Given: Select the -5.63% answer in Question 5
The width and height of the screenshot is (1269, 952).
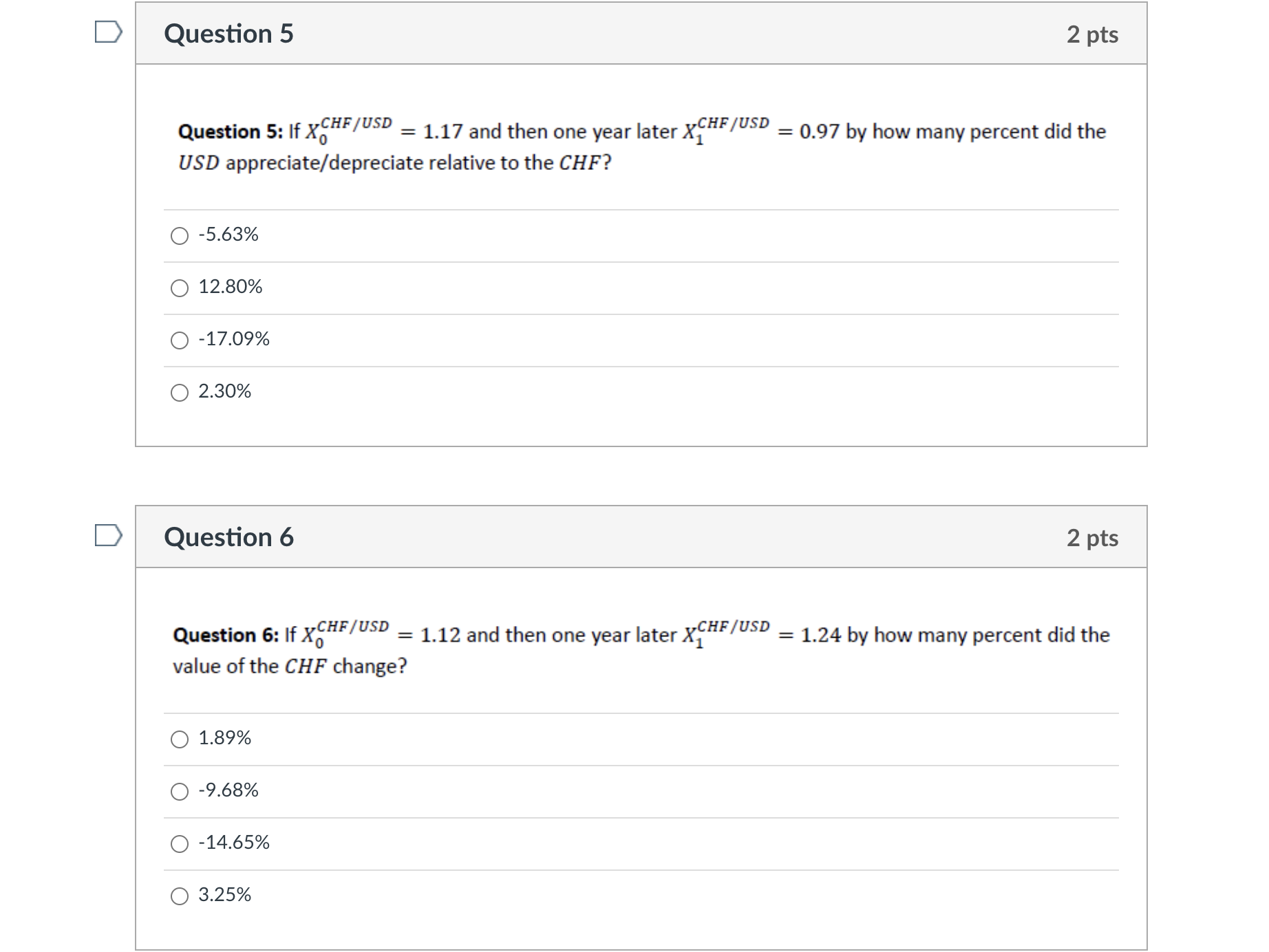Looking at the screenshot, I should [179, 236].
